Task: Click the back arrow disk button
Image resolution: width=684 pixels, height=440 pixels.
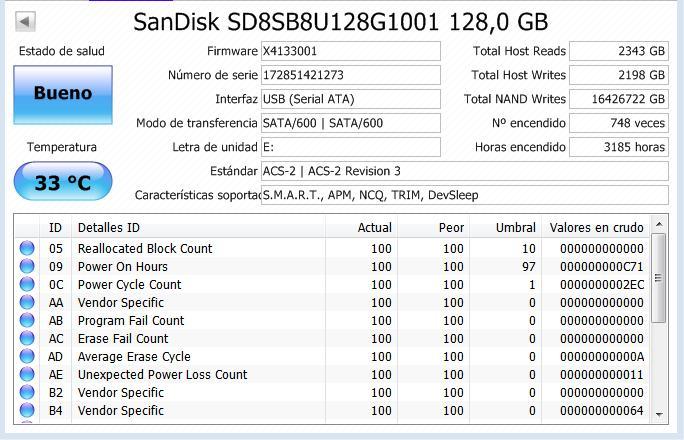Action: (25, 21)
